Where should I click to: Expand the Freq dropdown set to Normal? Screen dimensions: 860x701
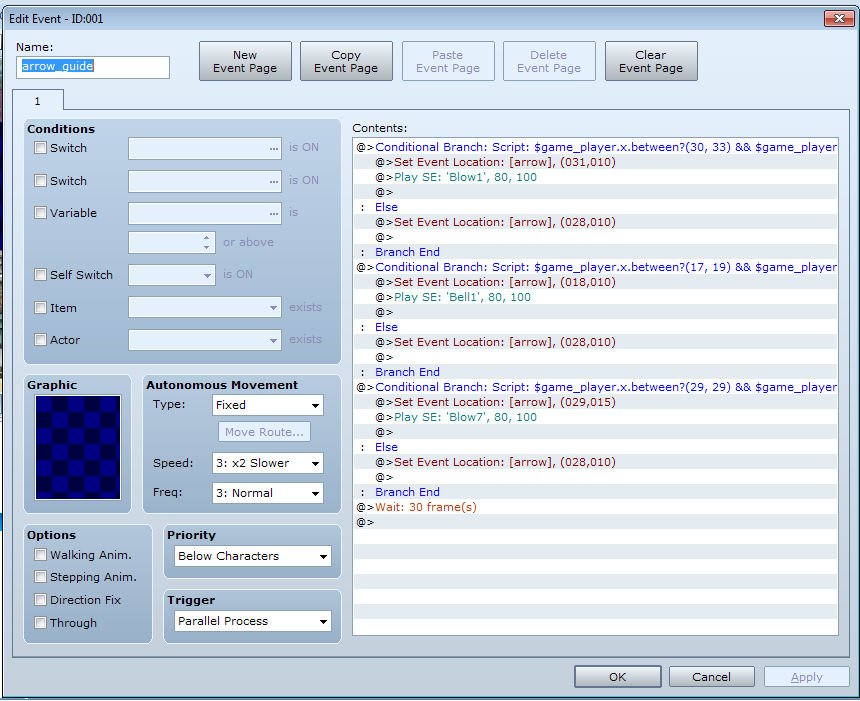pyautogui.click(x=268, y=493)
